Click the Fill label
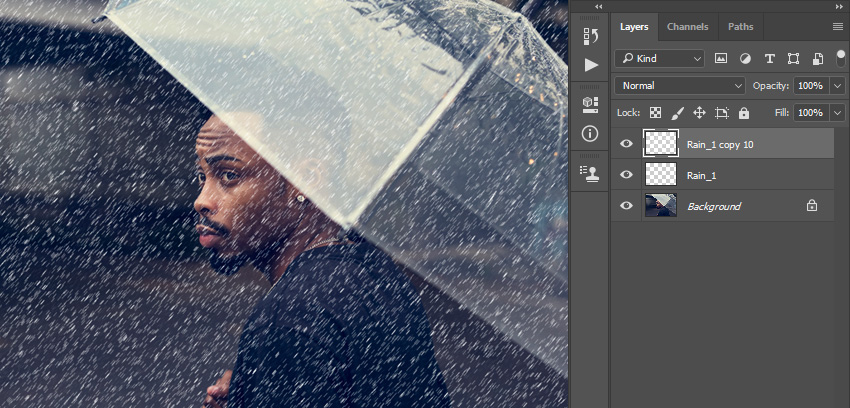 tap(782, 113)
